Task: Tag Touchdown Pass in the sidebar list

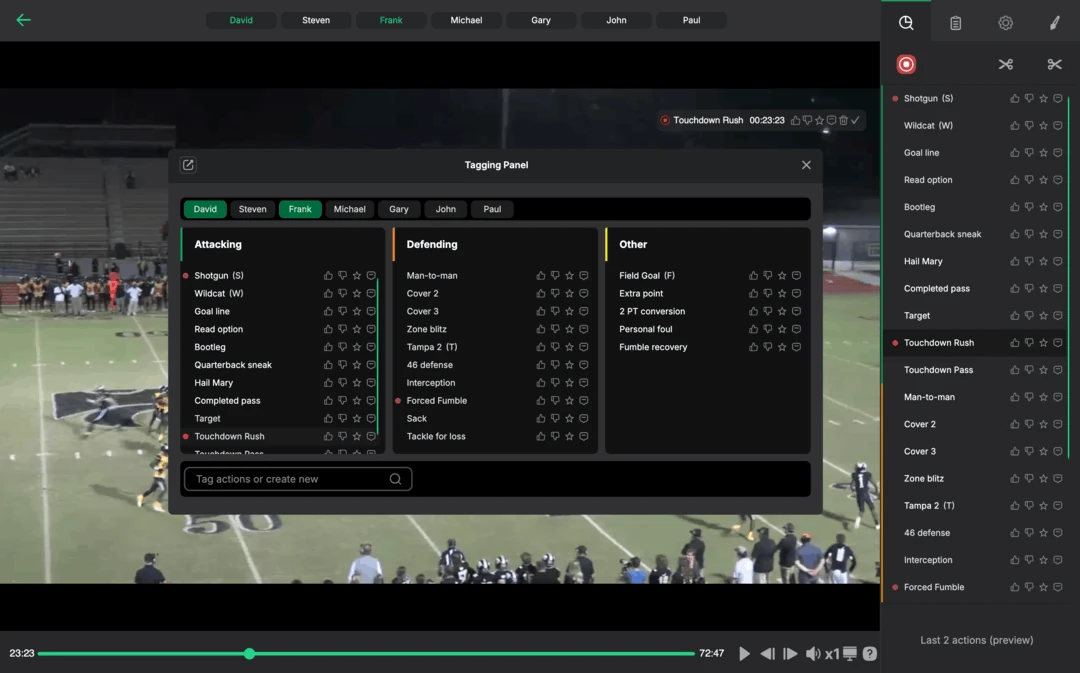Action: pyautogui.click(x=938, y=370)
